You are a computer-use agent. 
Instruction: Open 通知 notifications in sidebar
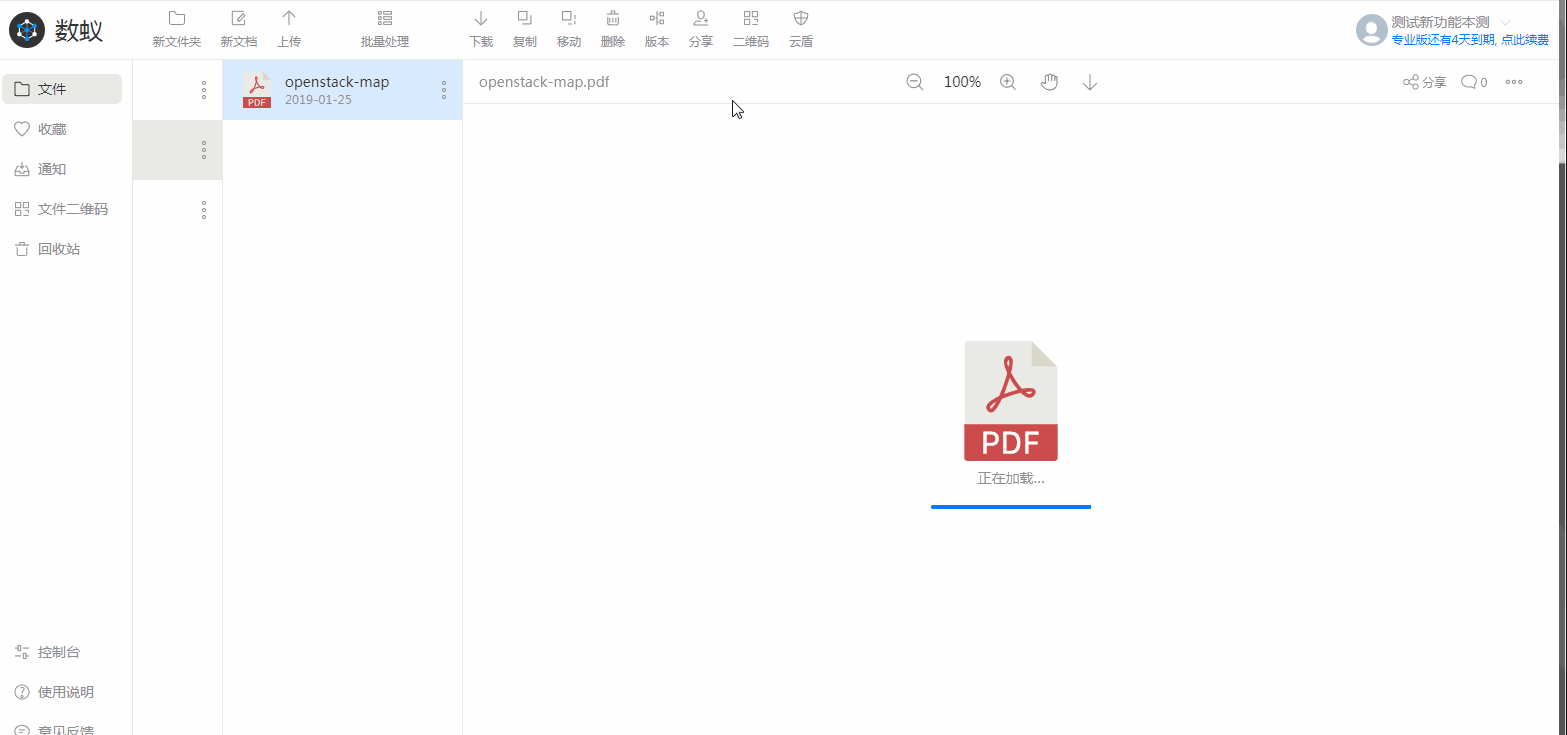pyautogui.click(x=62, y=169)
